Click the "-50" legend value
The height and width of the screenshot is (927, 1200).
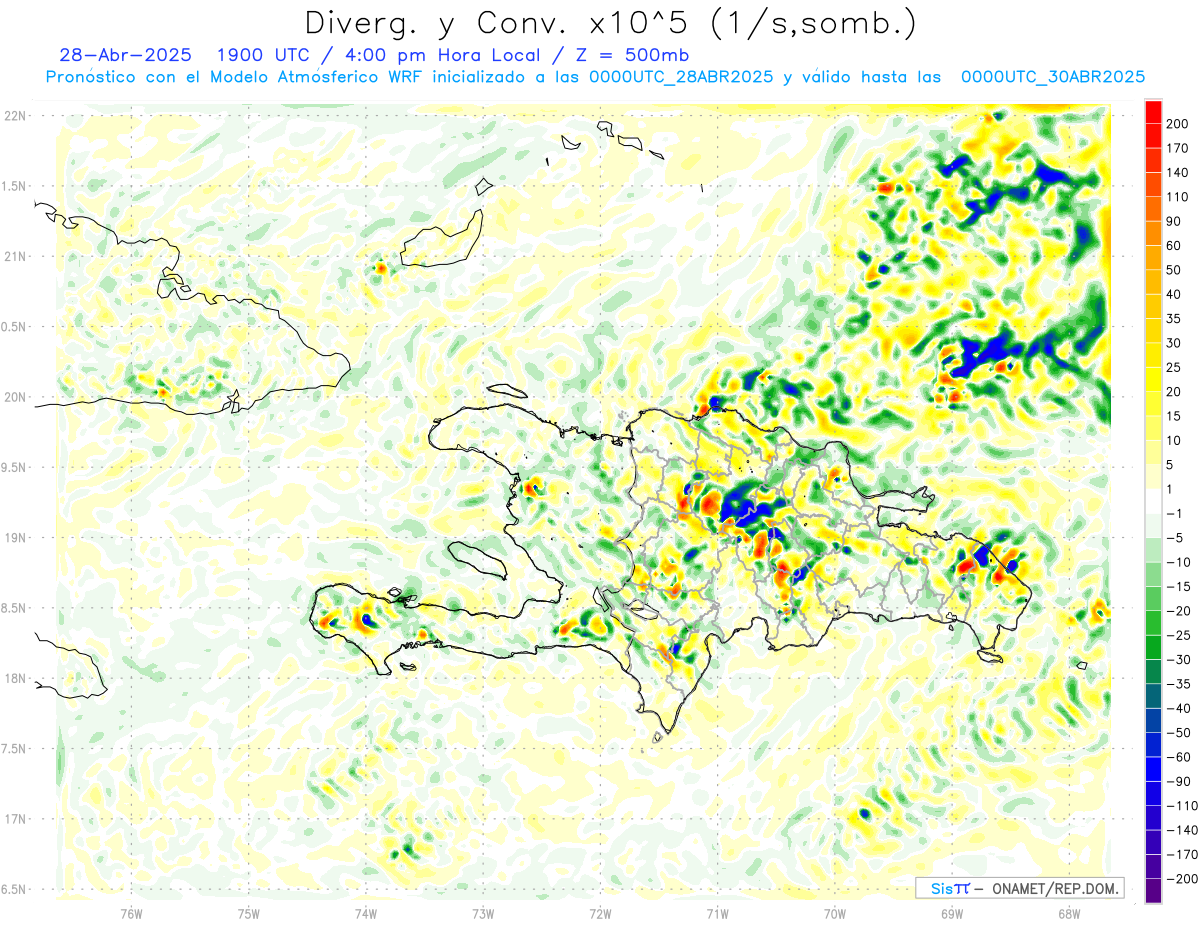1178,733
